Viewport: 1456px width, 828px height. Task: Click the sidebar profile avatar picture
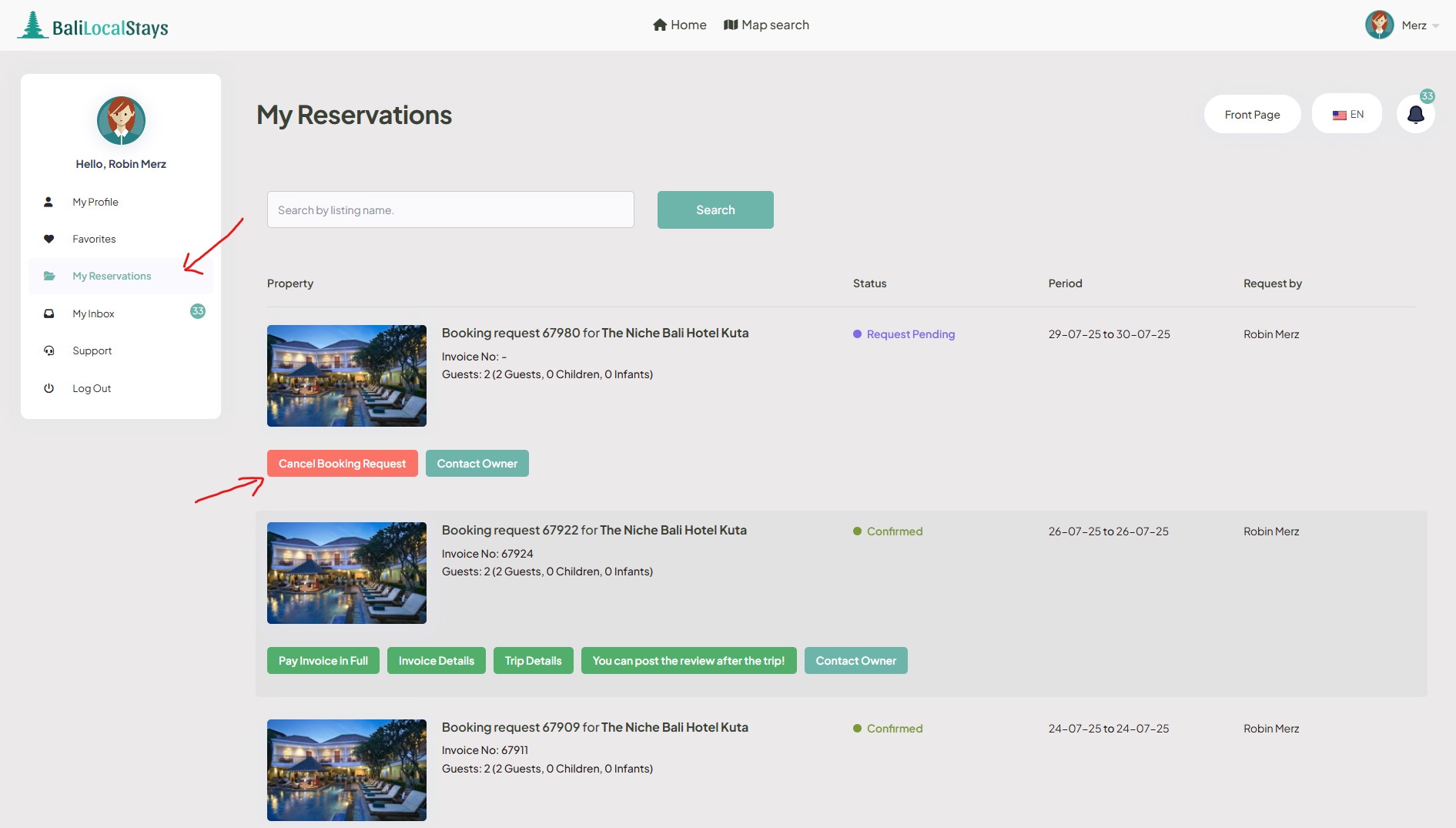pyautogui.click(x=121, y=120)
